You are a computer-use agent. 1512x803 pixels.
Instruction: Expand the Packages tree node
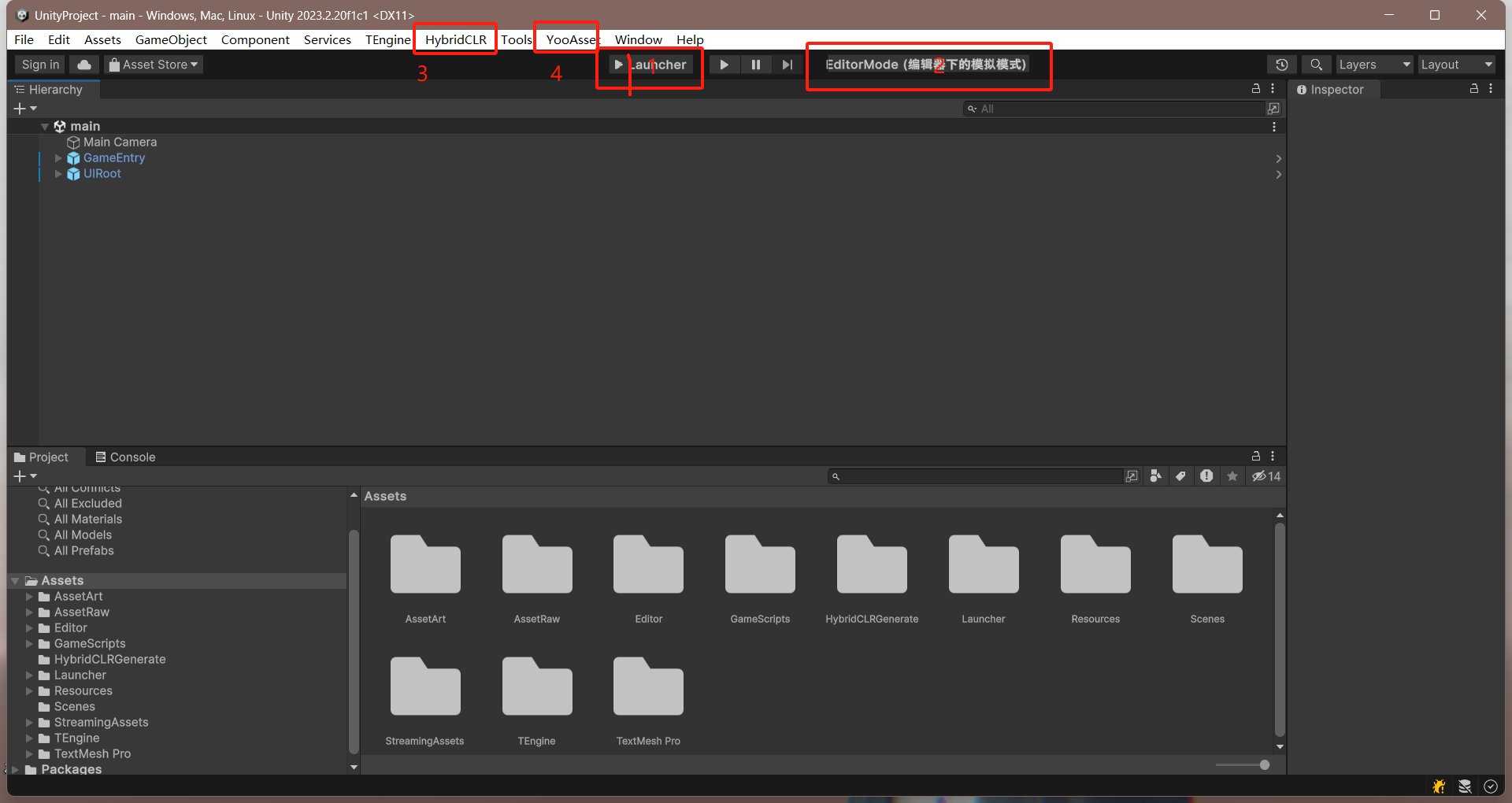coord(15,769)
